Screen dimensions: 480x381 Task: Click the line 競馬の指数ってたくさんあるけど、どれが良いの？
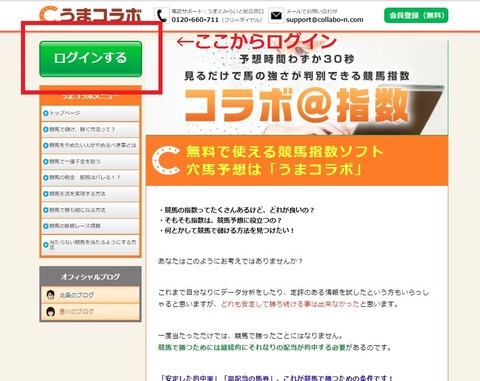[237, 210]
